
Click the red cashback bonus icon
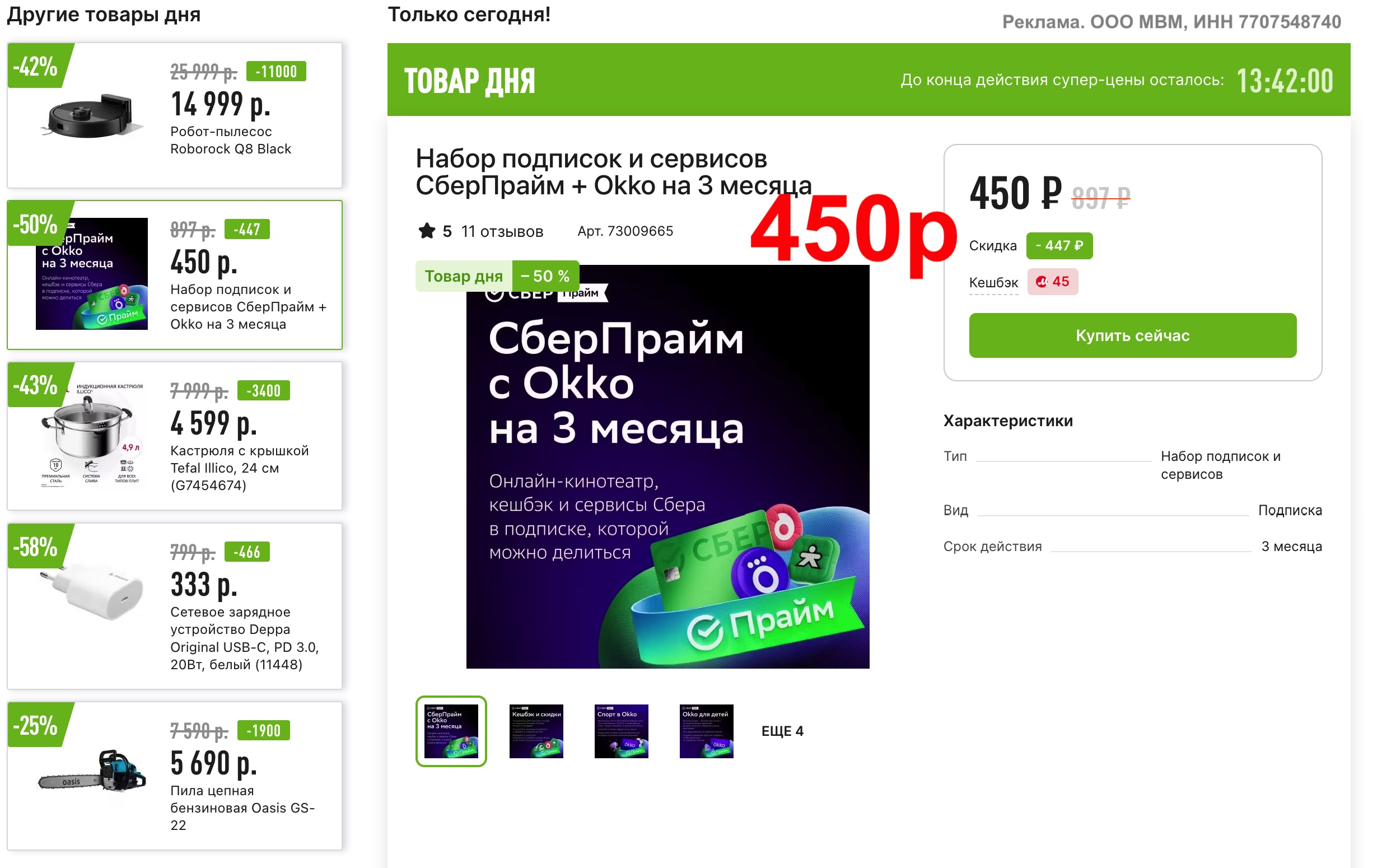click(1041, 282)
